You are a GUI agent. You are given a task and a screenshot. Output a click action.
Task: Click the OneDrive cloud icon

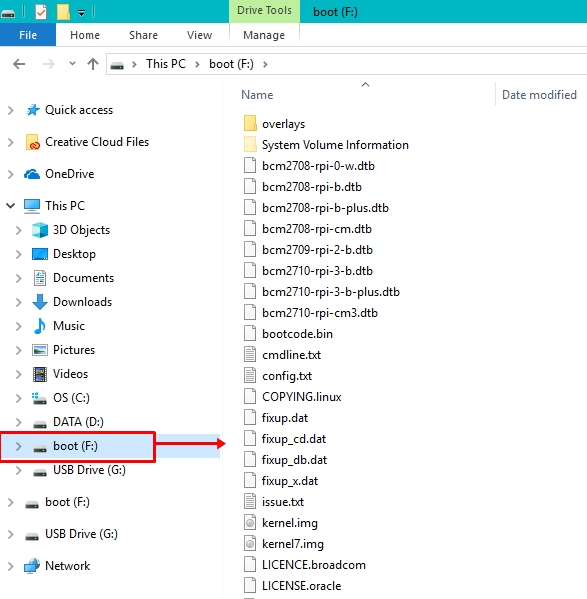point(32,174)
